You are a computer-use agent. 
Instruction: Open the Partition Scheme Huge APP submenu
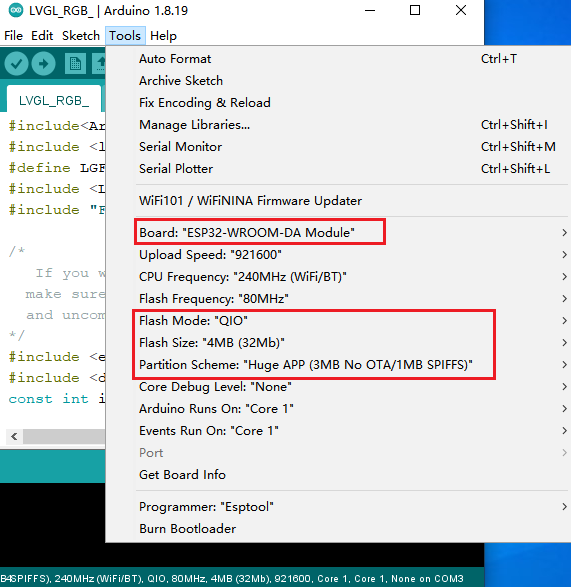coord(352,365)
